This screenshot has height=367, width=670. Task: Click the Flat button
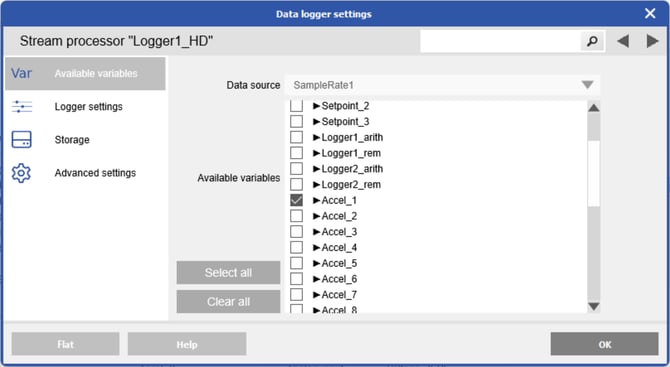65,344
